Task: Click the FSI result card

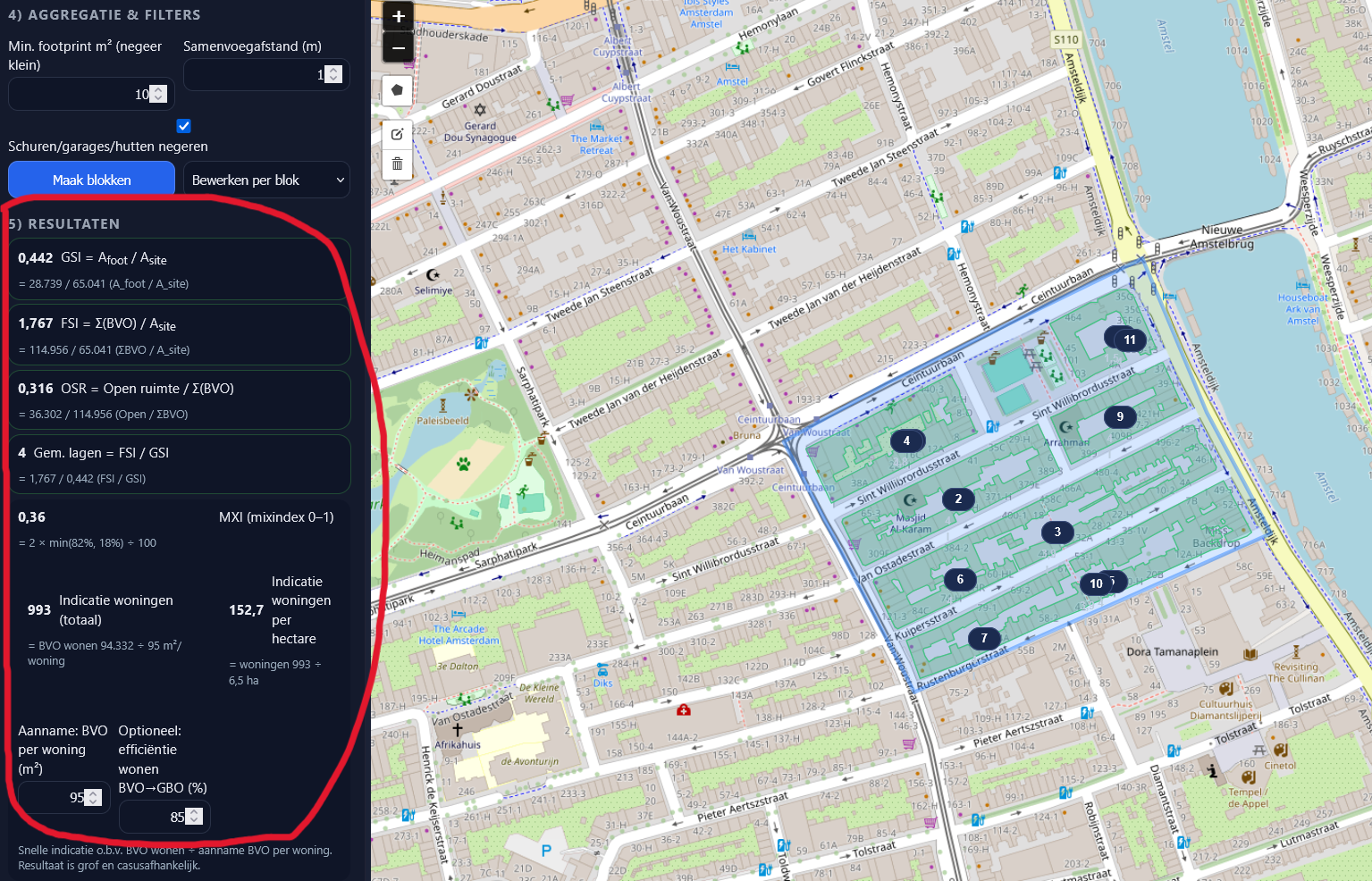Action: [x=179, y=335]
